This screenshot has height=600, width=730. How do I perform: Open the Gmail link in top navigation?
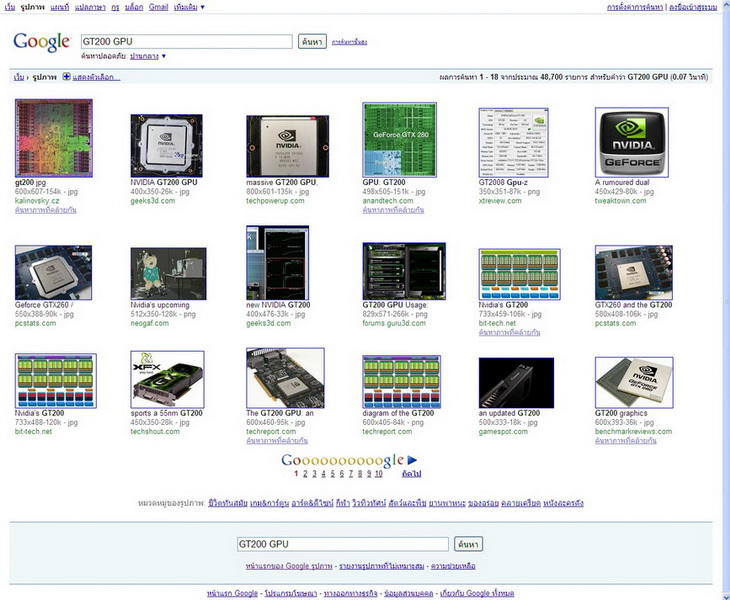(x=158, y=7)
